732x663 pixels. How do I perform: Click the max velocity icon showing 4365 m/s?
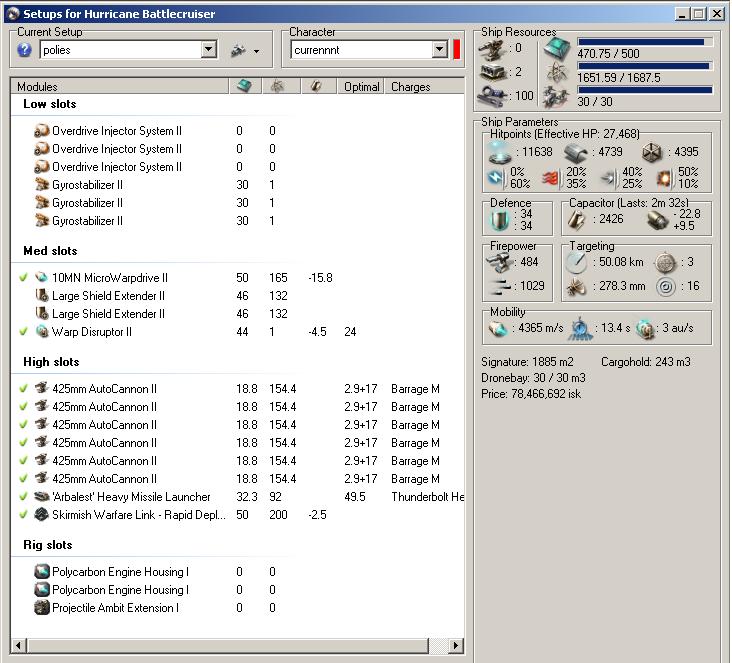(498, 329)
